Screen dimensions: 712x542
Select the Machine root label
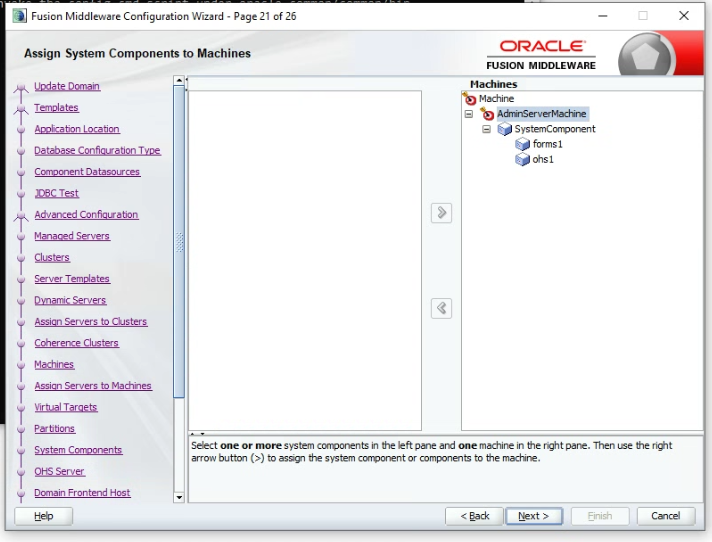pos(496,99)
